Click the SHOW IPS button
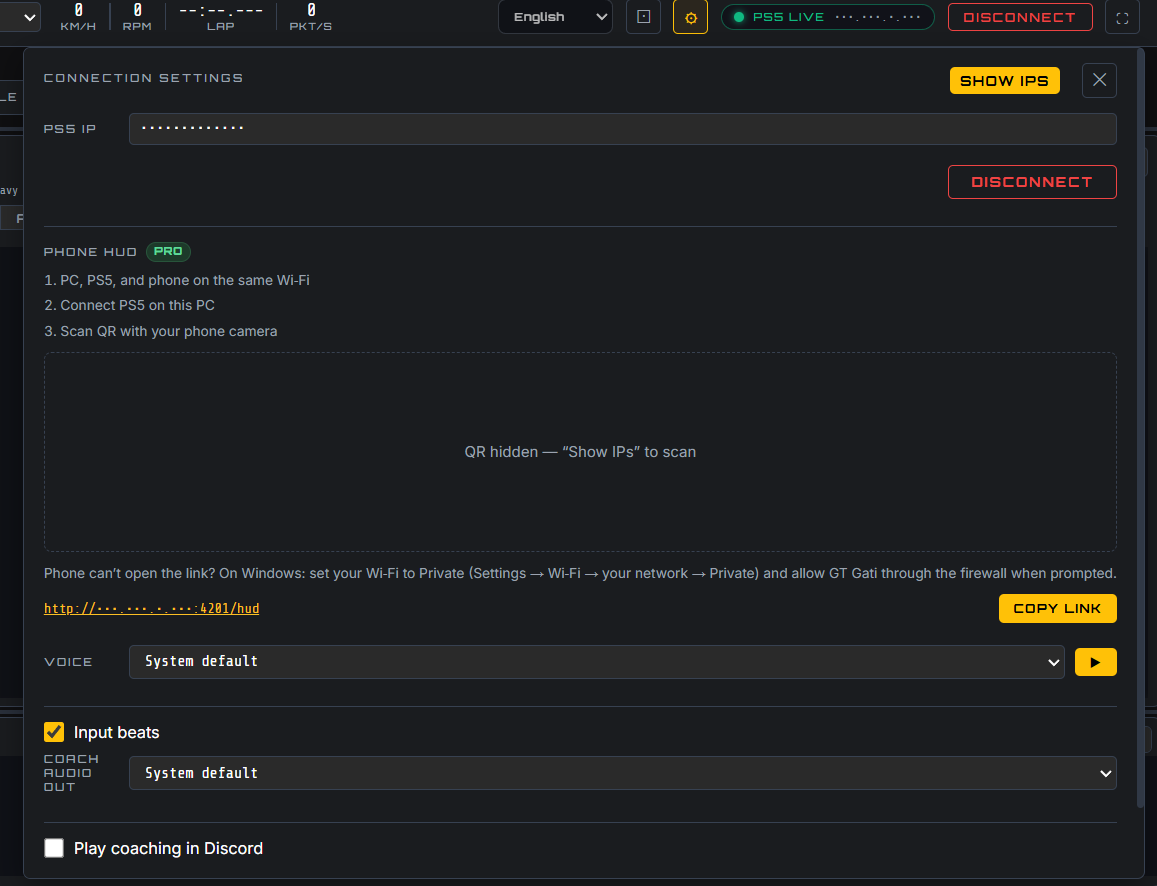 (x=1004, y=80)
